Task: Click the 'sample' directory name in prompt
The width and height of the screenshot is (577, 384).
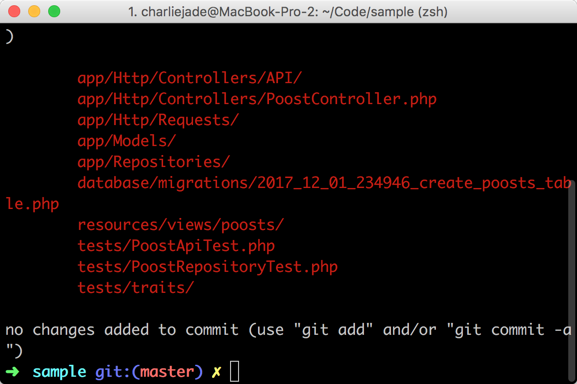Action: (x=59, y=372)
